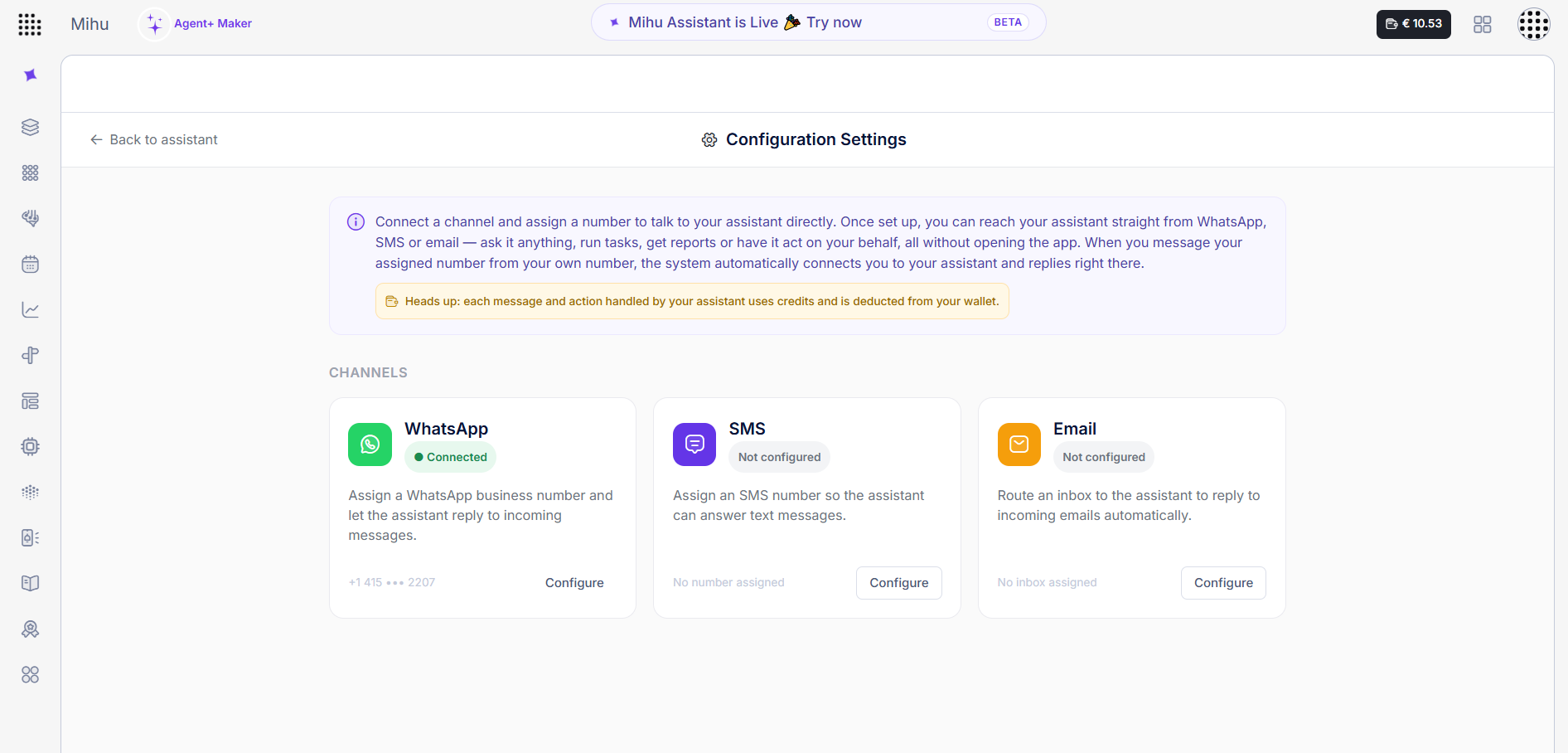
Task: Configure the SMS channel
Action: 899,583
